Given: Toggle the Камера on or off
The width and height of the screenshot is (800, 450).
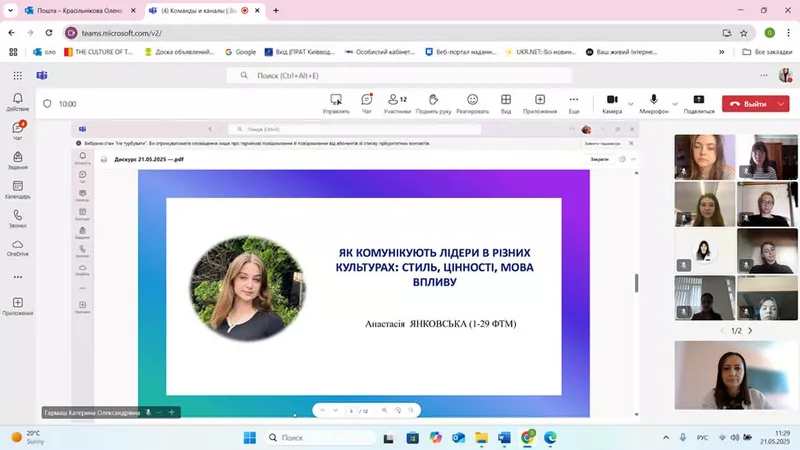Looking at the screenshot, I should (612, 104).
